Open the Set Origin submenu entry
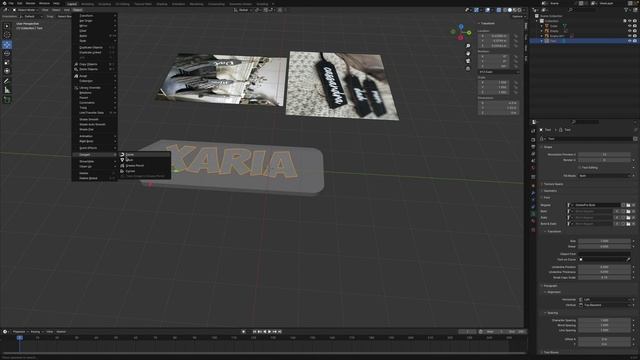 [95, 21]
